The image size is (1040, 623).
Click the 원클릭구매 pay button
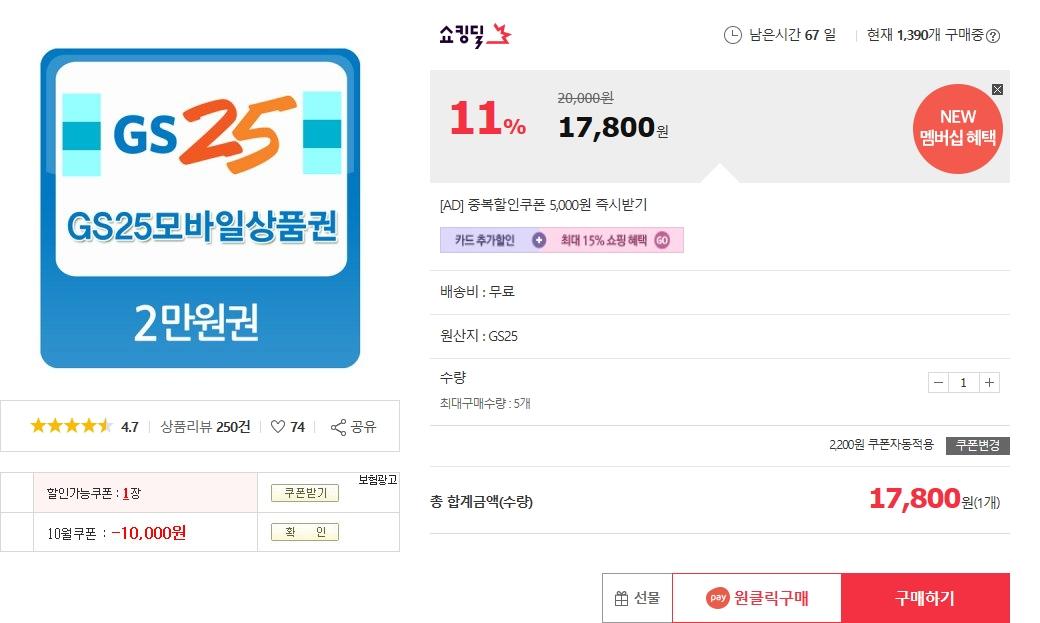pyautogui.click(x=757, y=599)
